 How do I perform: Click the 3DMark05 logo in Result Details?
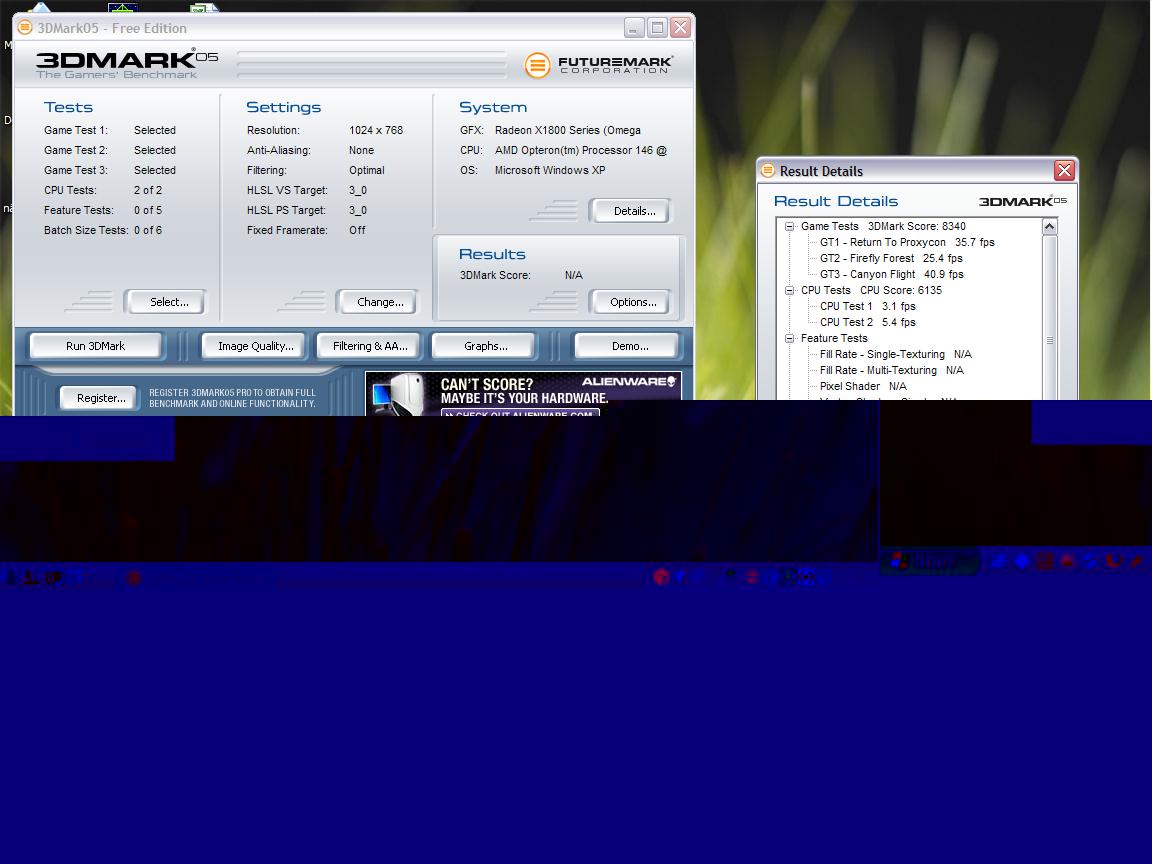(x=1022, y=201)
